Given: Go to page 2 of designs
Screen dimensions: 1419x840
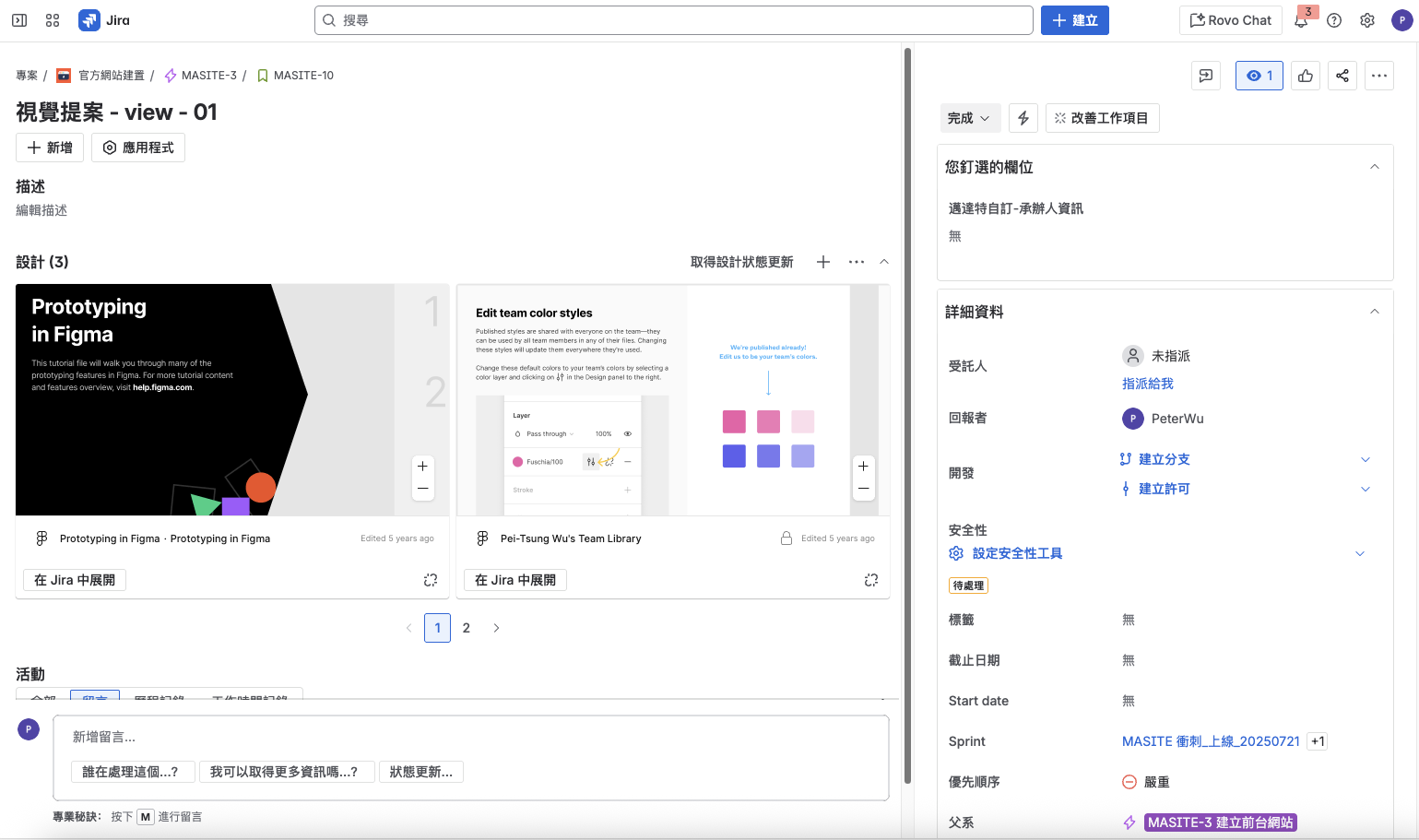Looking at the screenshot, I should pos(467,628).
